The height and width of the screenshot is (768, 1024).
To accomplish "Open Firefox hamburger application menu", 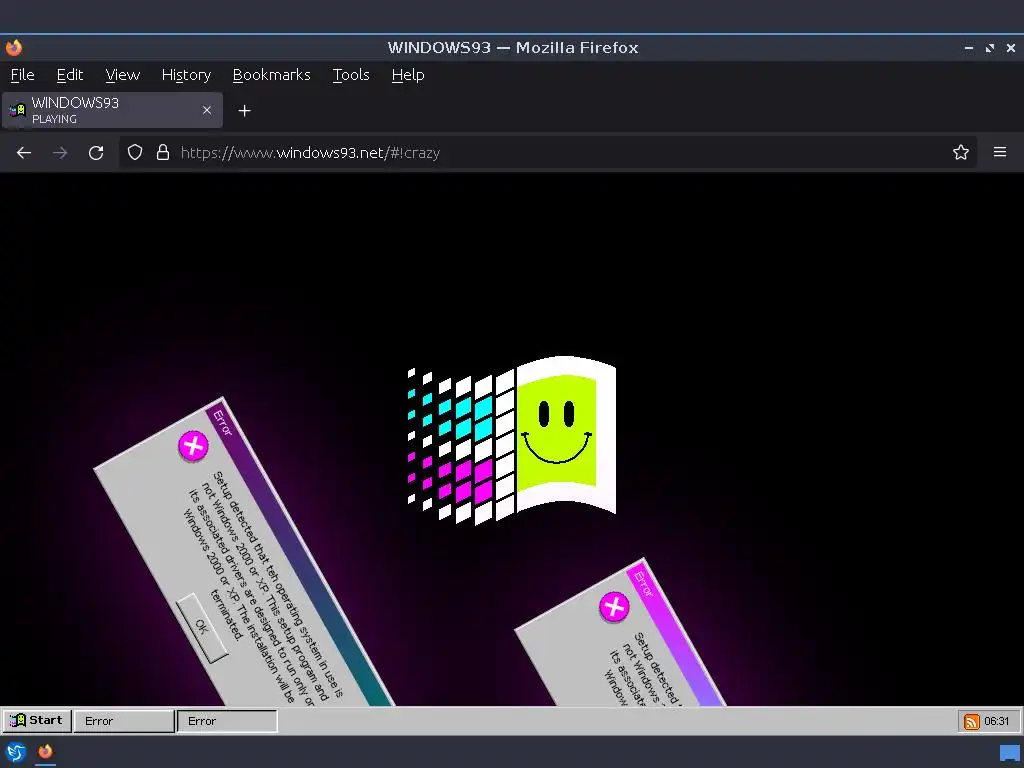I will tap(999, 152).
